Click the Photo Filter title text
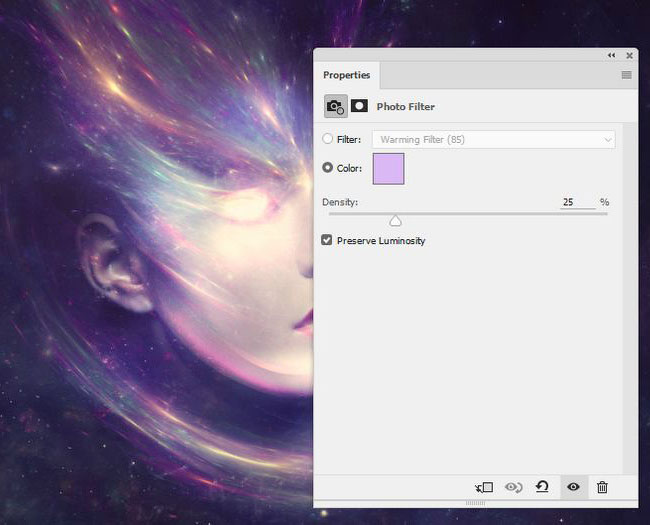 coord(405,107)
